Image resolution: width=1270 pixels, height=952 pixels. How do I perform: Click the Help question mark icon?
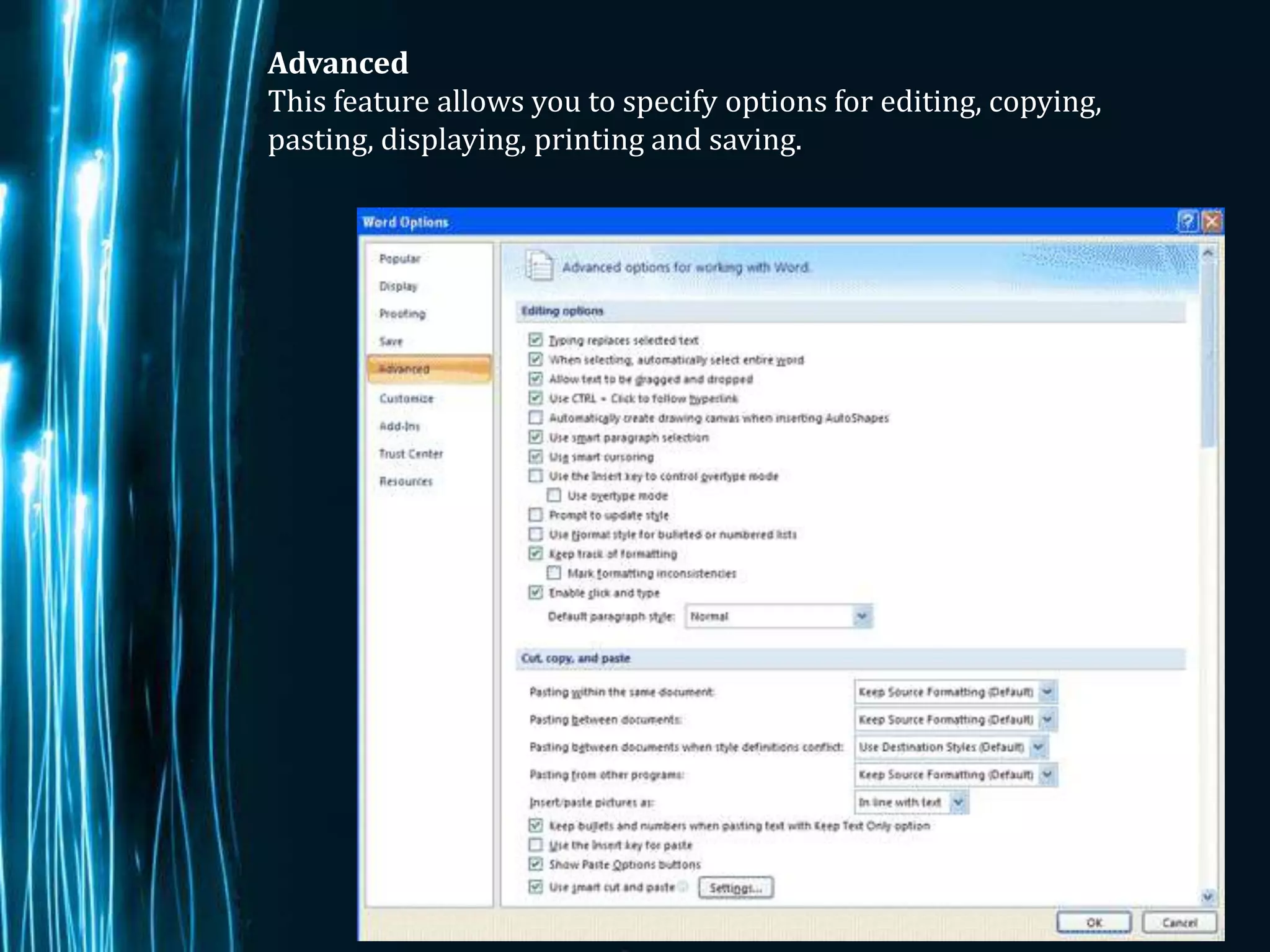(1188, 222)
